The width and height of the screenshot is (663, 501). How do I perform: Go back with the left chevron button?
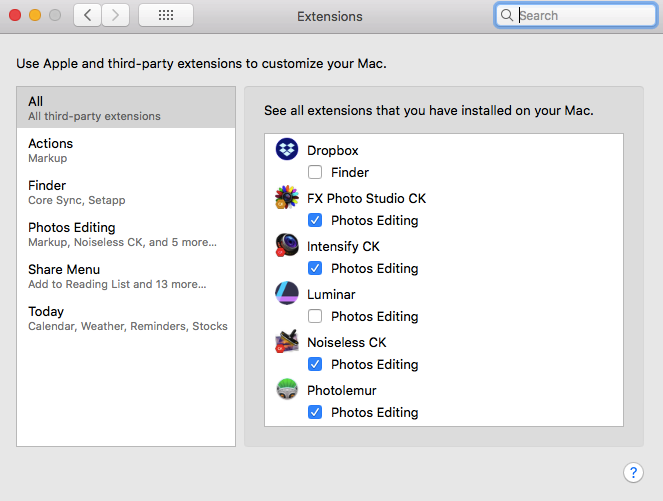click(88, 16)
